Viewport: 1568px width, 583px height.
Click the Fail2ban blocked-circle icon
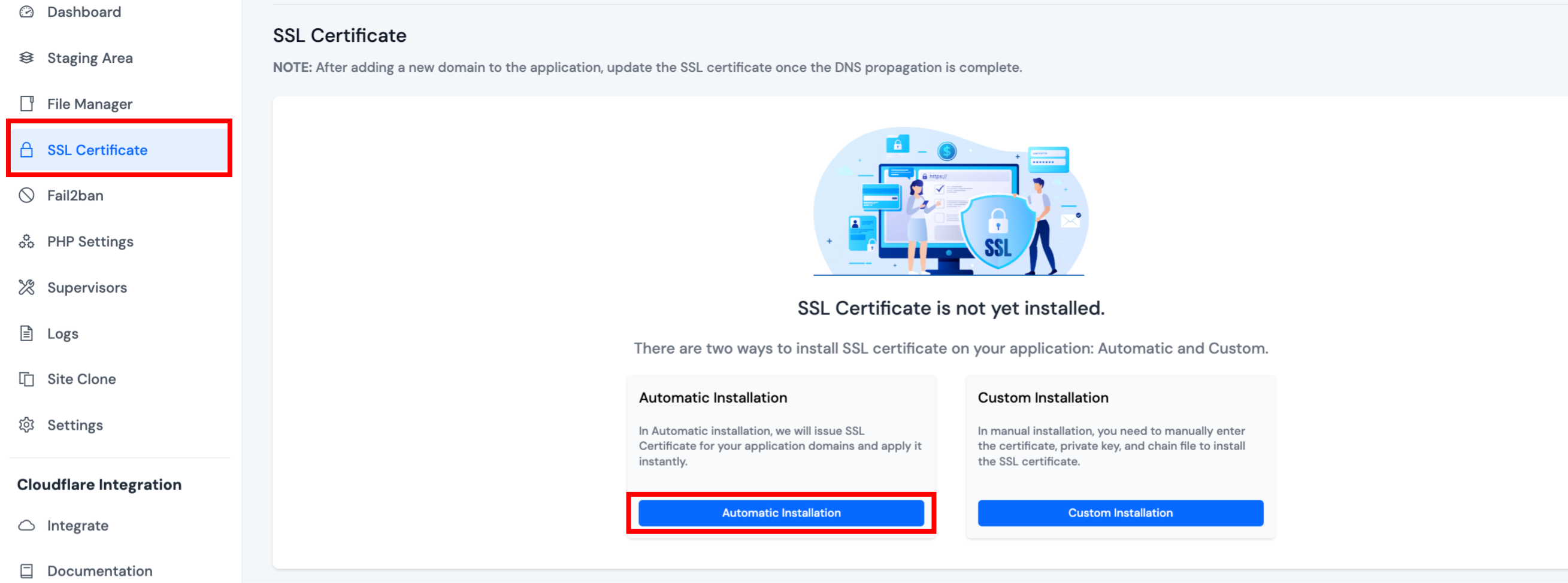26,195
